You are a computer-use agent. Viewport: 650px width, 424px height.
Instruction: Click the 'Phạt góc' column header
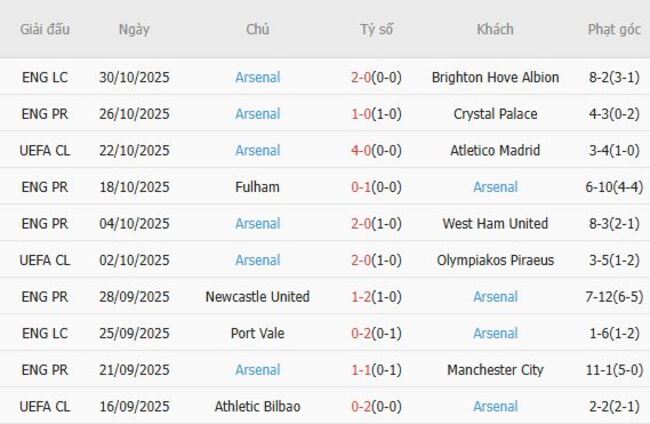click(x=614, y=29)
